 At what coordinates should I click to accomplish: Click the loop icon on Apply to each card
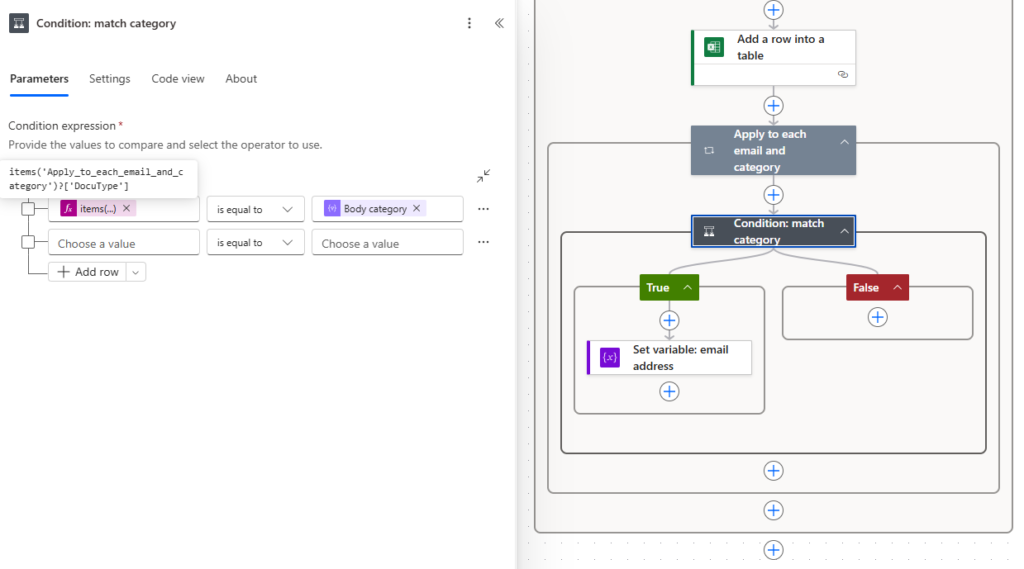click(x=709, y=150)
